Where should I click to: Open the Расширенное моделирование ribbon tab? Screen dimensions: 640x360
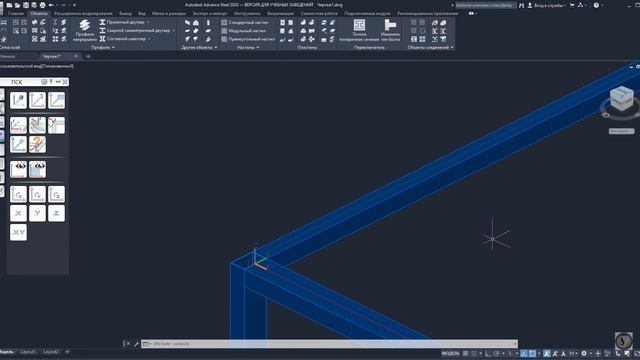click(x=83, y=13)
